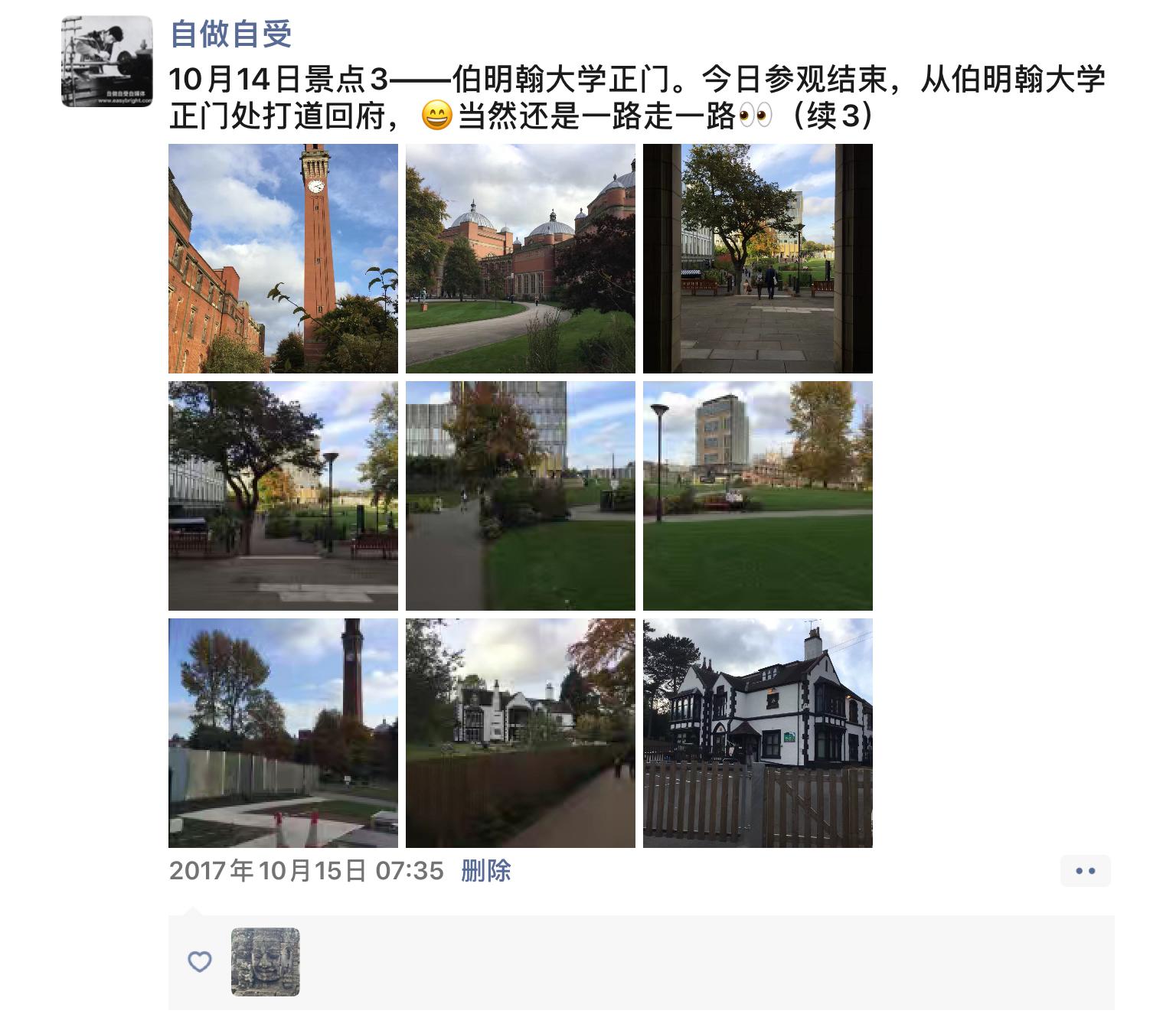The height and width of the screenshot is (1014, 1176).
Task: Click the grinning emoji in post text
Action: pyautogui.click(x=437, y=116)
